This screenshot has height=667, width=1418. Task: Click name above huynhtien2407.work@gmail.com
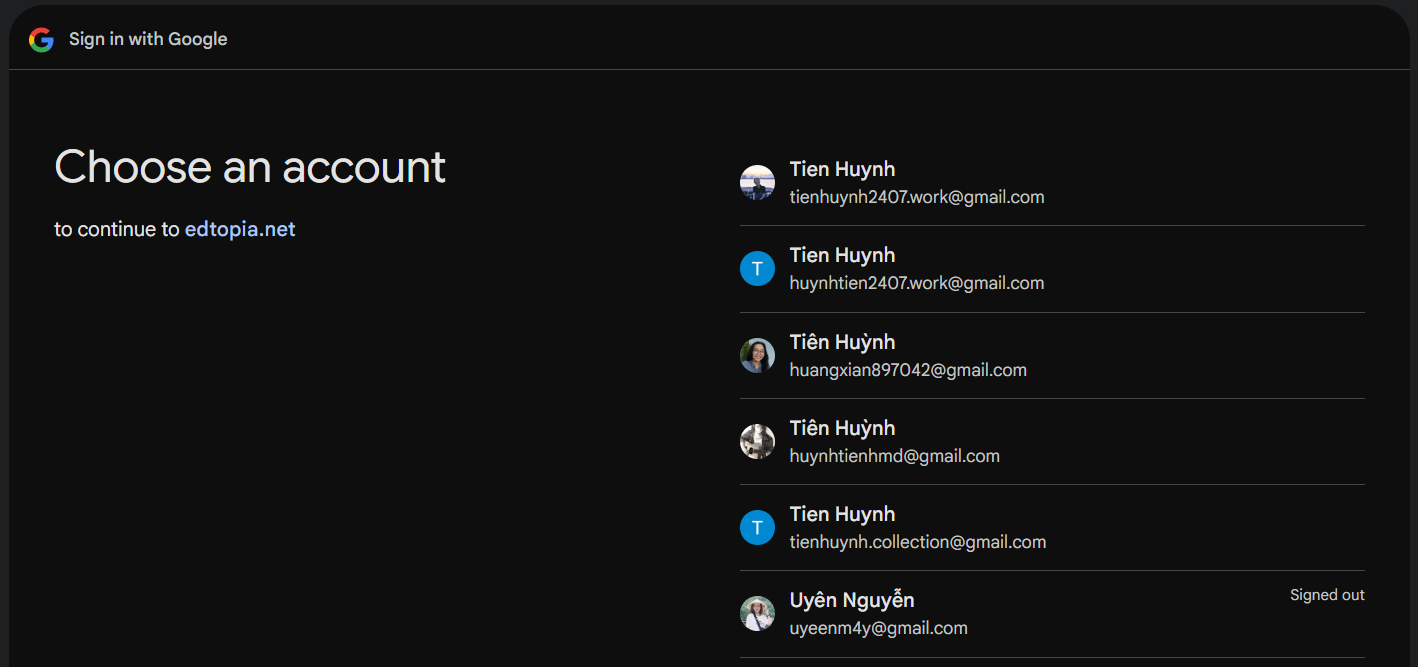tap(842, 255)
